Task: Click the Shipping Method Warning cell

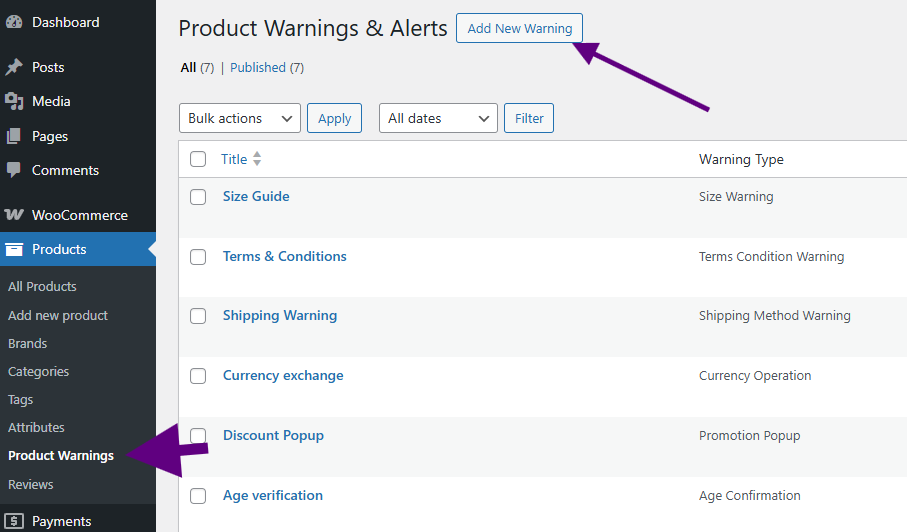Action: [775, 316]
